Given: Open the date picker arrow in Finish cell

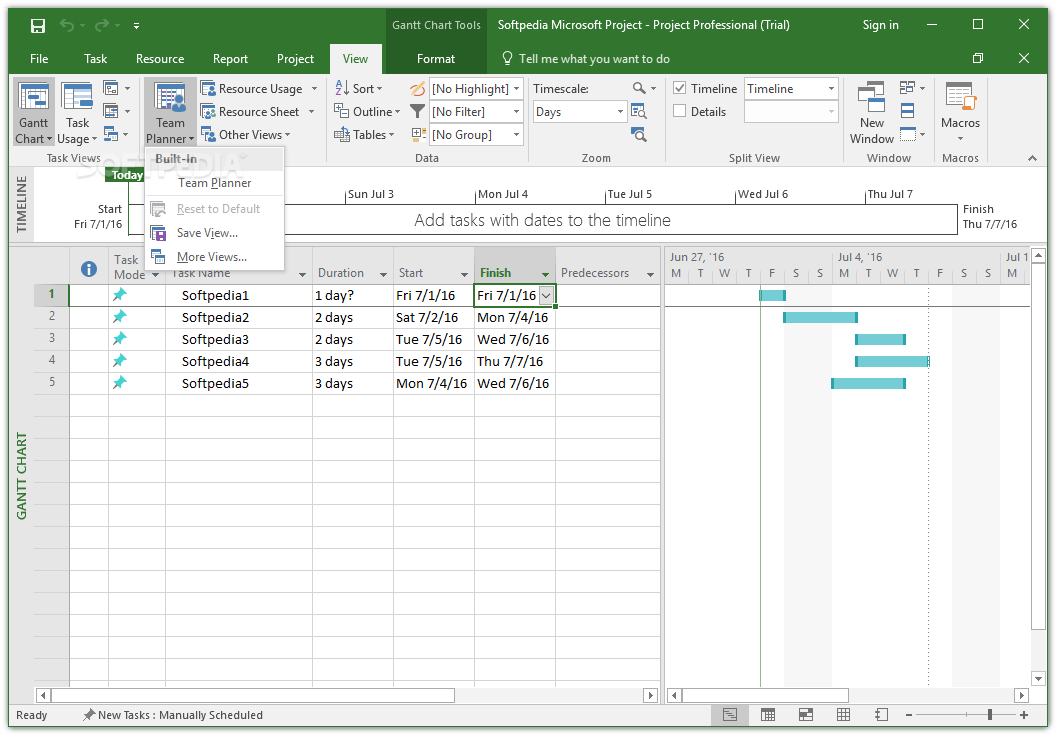Looking at the screenshot, I should click(546, 295).
